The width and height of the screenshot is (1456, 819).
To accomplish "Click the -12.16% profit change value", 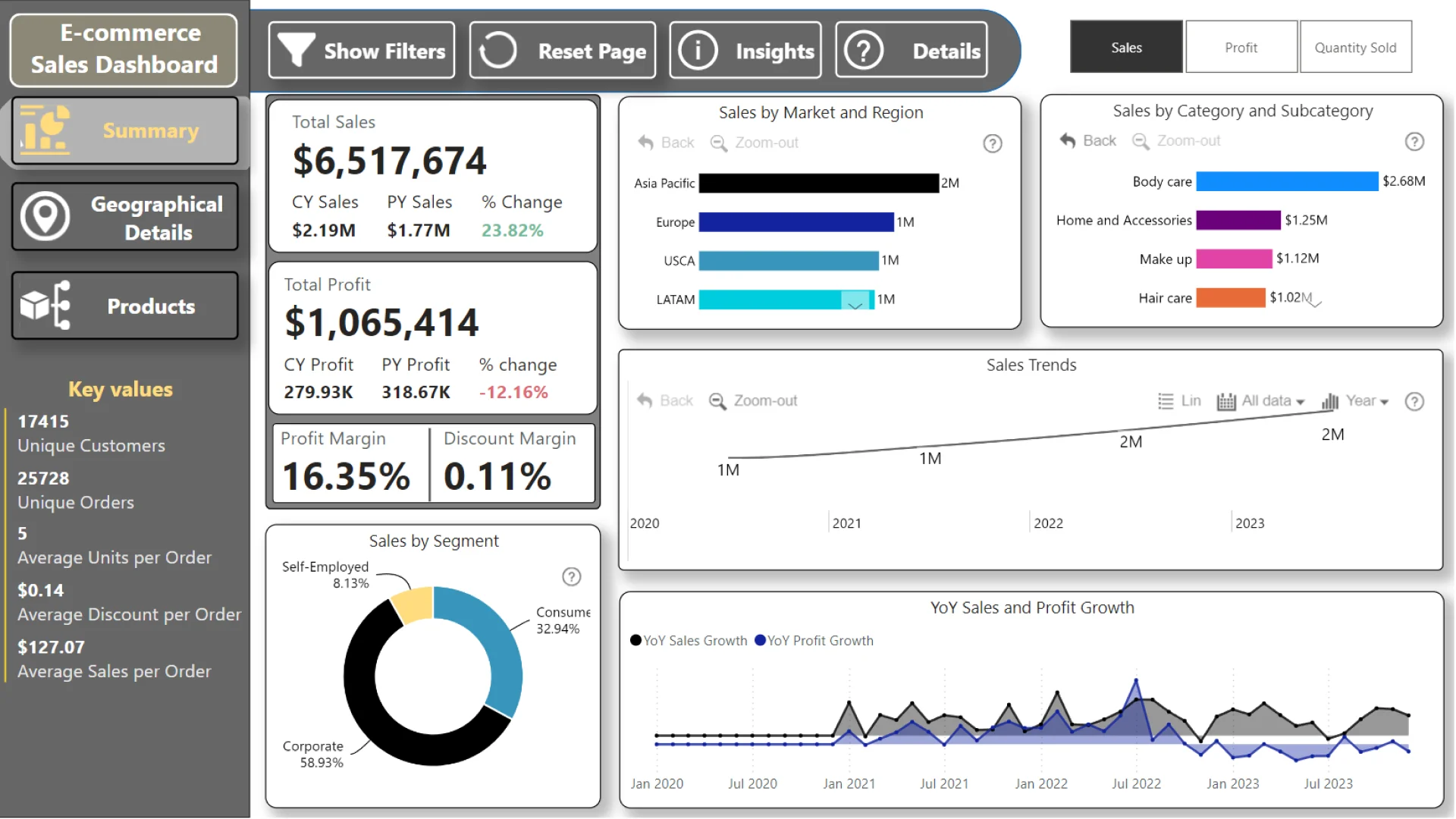I will pos(513,392).
